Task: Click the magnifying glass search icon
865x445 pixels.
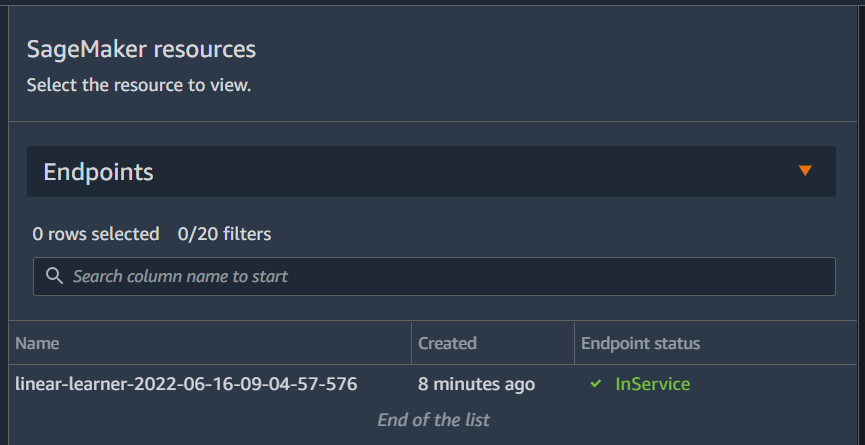Action: pos(54,276)
